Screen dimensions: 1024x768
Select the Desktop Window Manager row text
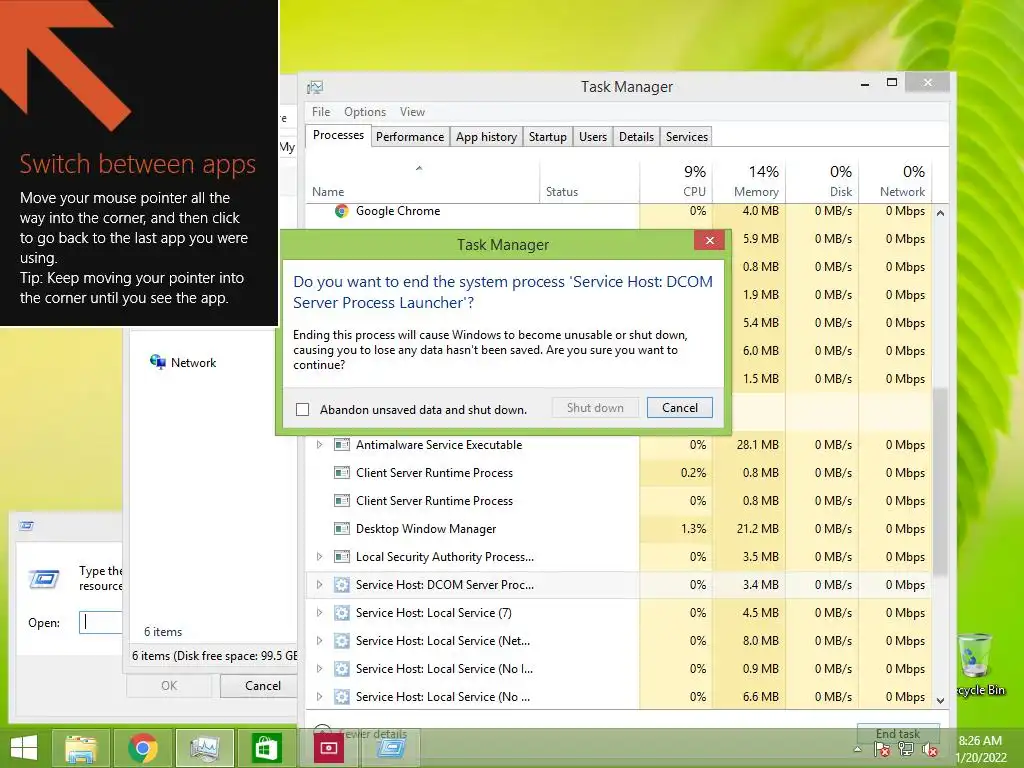(x=426, y=529)
